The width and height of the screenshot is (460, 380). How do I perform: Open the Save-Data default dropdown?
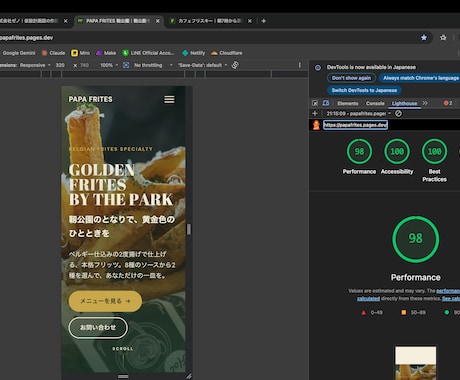[202, 65]
